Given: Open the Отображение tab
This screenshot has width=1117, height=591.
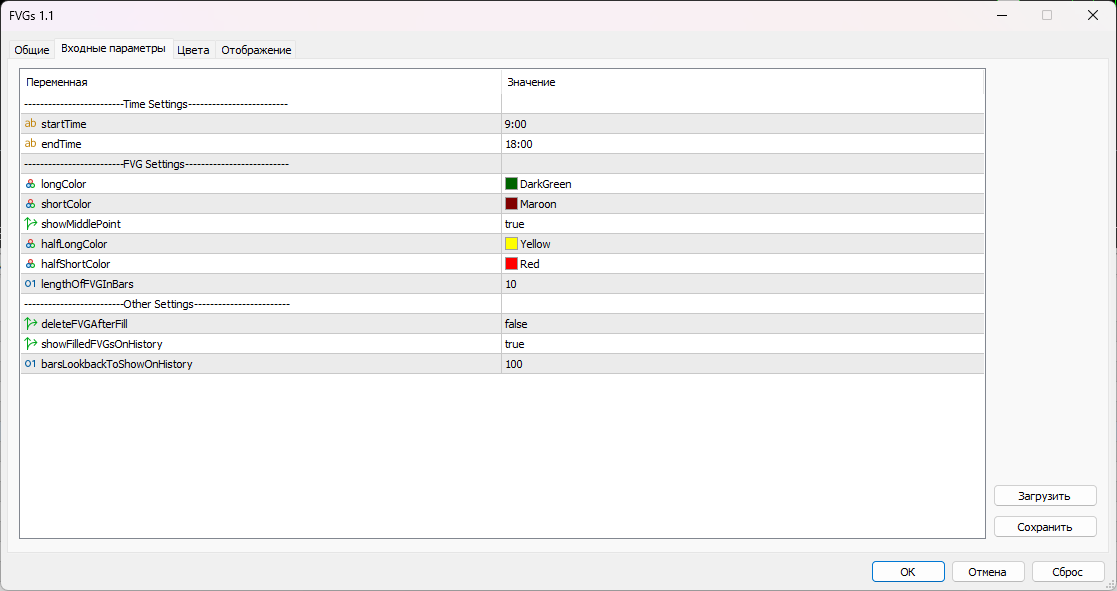Looking at the screenshot, I should coord(256,48).
